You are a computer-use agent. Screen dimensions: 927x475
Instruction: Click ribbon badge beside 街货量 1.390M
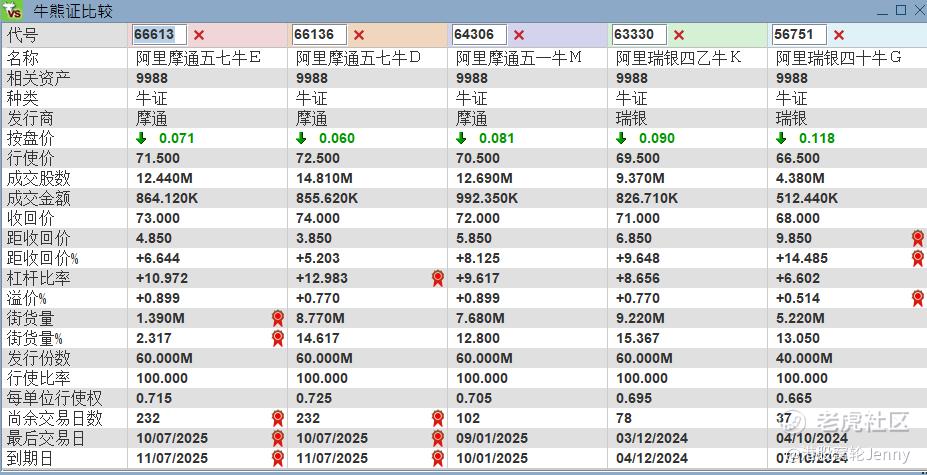coord(278,319)
